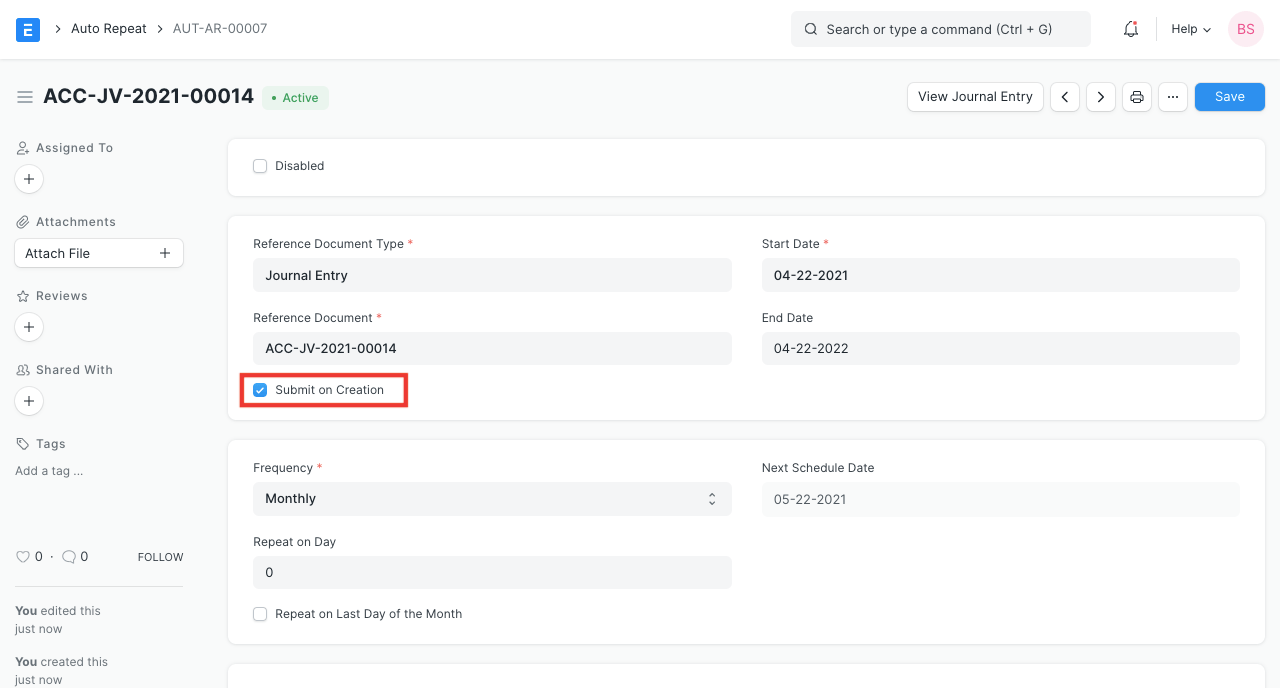Uncheck Submit on Creation

pyautogui.click(x=260, y=390)
